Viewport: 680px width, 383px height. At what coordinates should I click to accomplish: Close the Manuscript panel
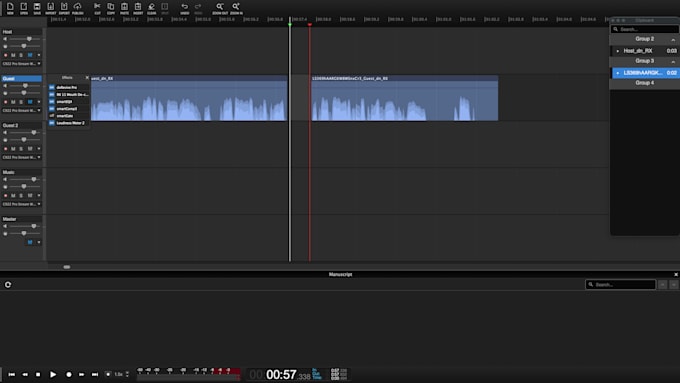tap(676, 275)
